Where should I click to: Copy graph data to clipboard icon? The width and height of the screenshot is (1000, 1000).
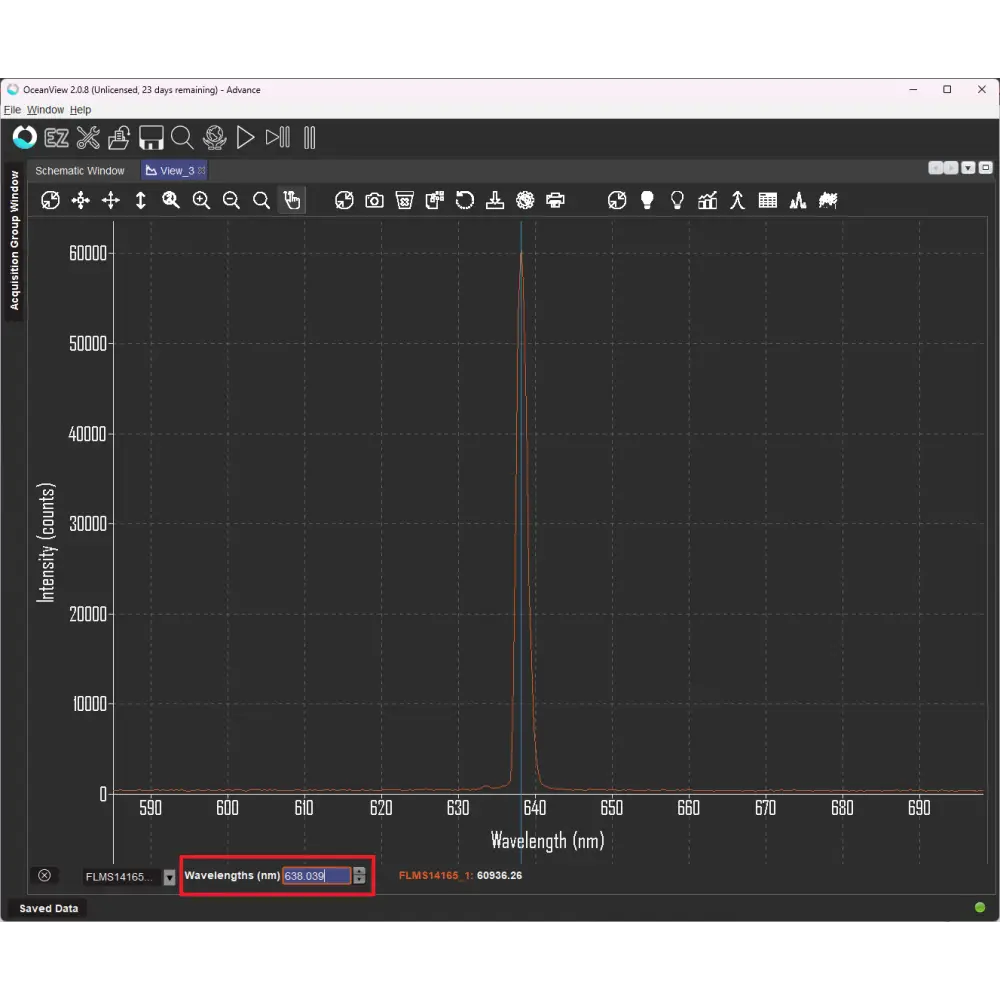[435, 200]
